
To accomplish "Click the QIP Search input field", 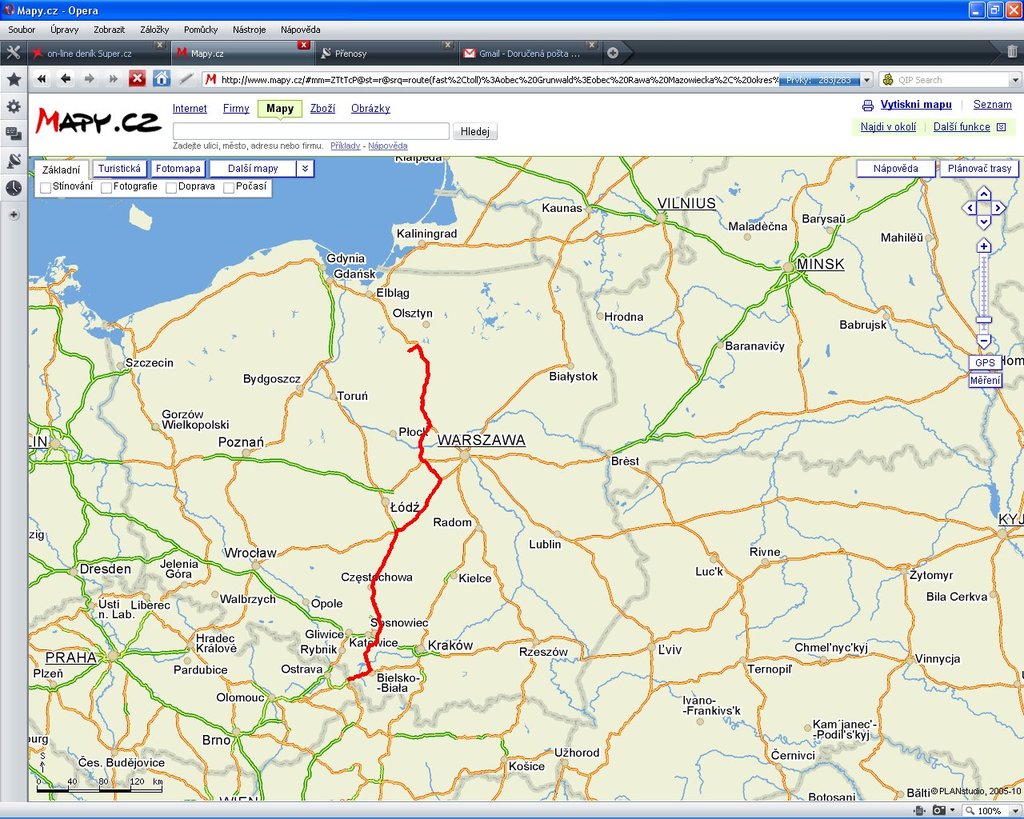I will [x=952, y=80].
